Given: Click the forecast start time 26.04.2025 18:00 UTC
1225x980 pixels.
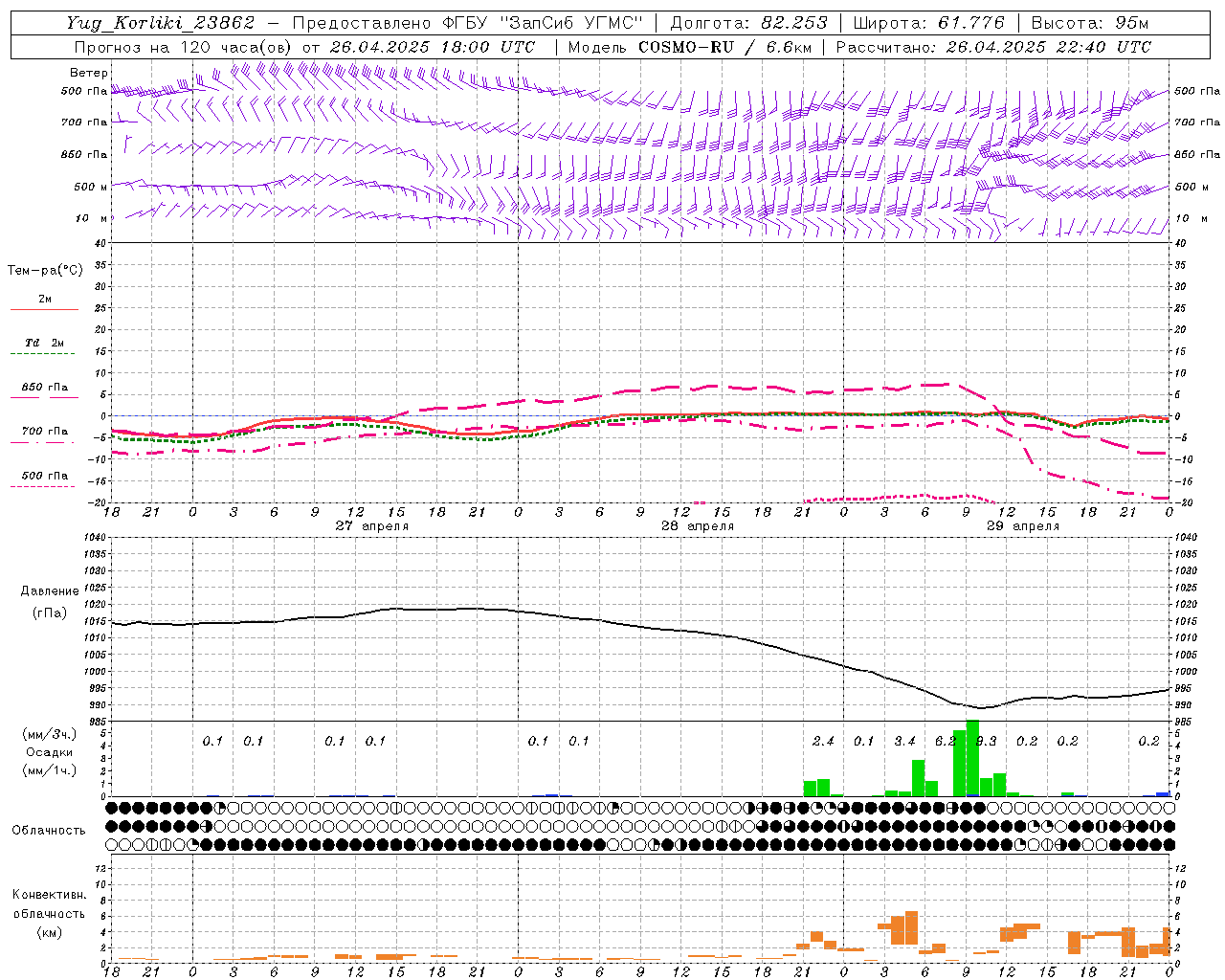Looking at the screenshot, I should [x=433, y=47].
